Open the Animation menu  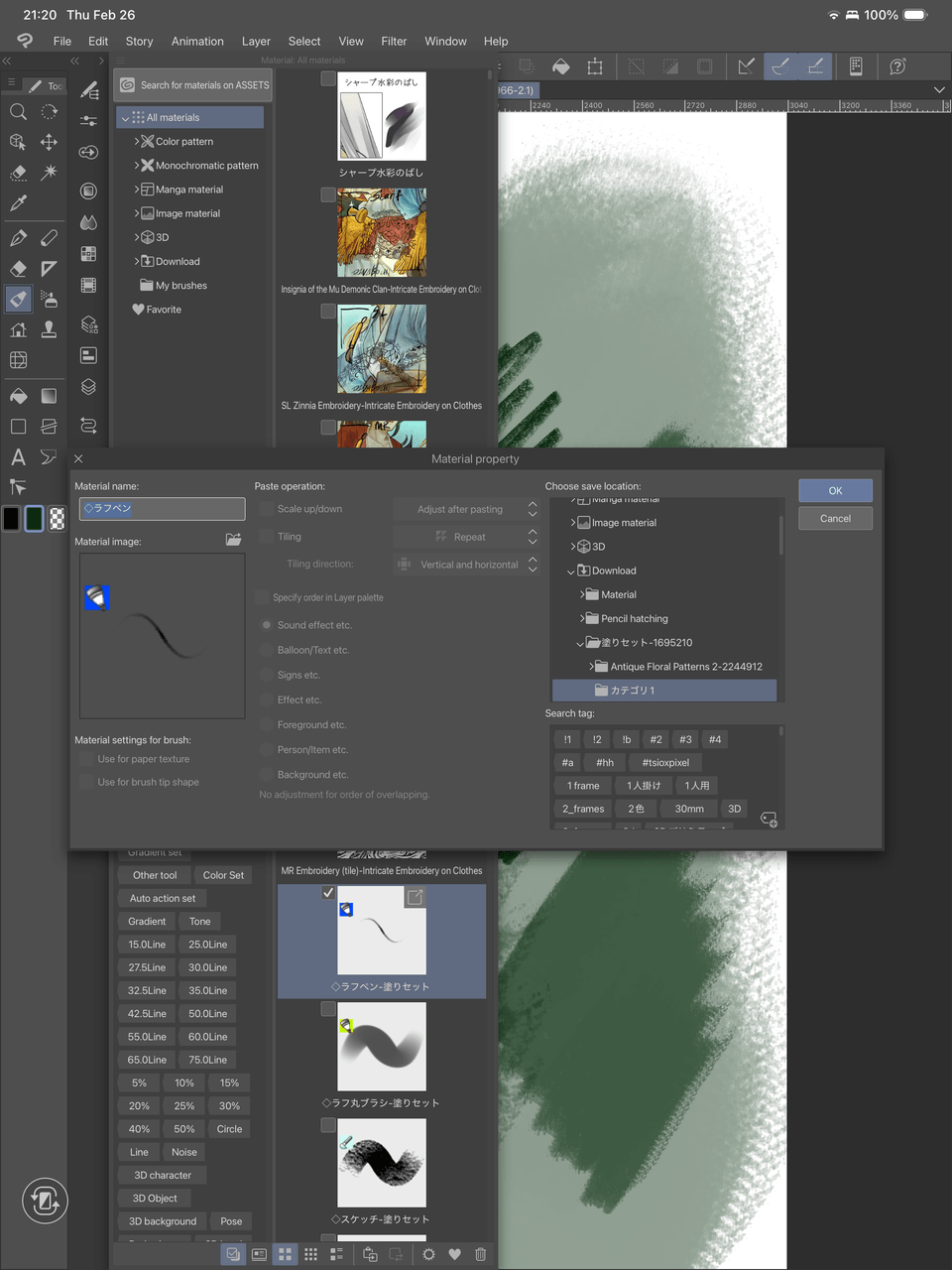click(197, 41)
